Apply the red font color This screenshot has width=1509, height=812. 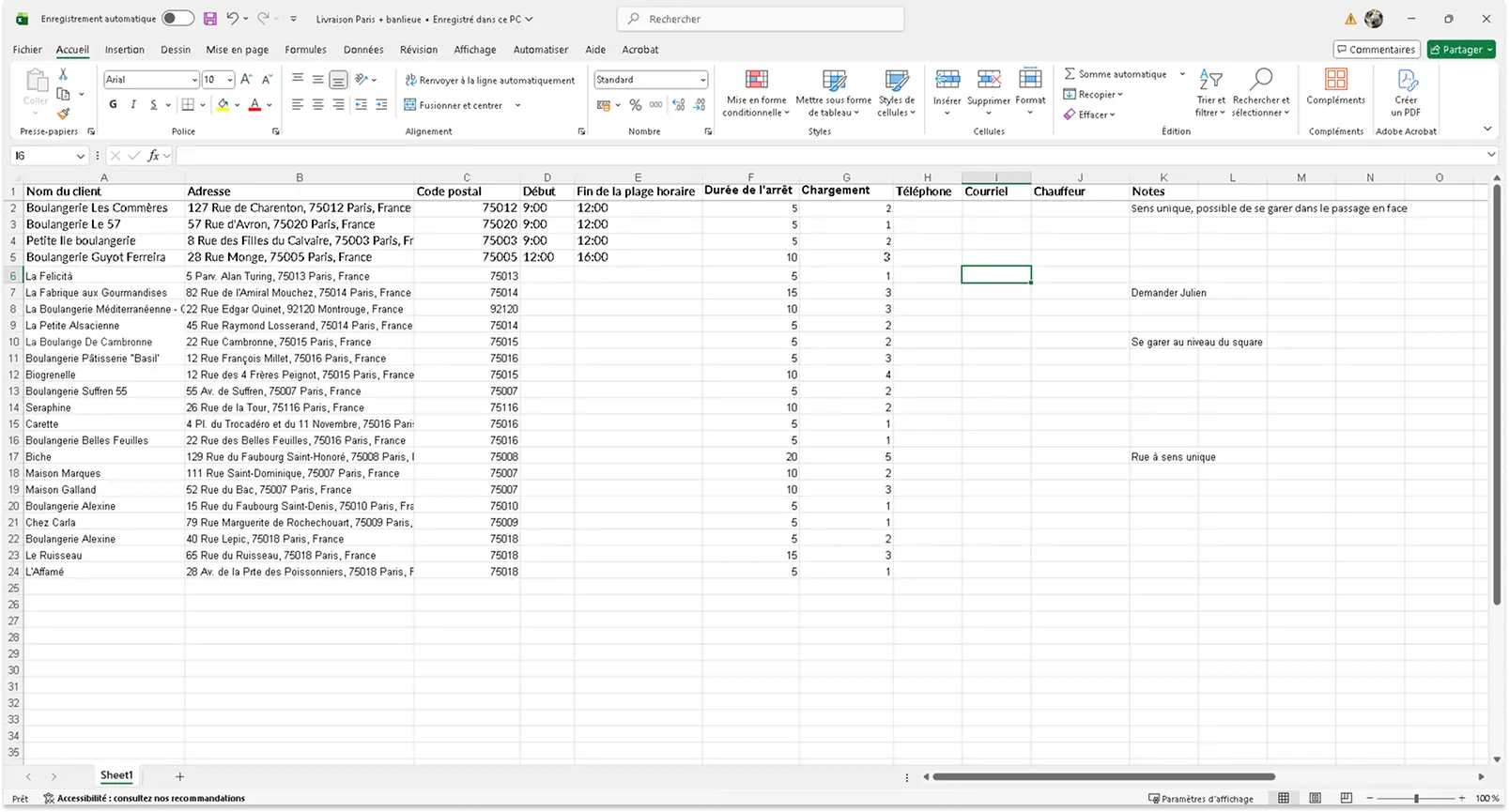pyautogui.click(x=254, y=105)
